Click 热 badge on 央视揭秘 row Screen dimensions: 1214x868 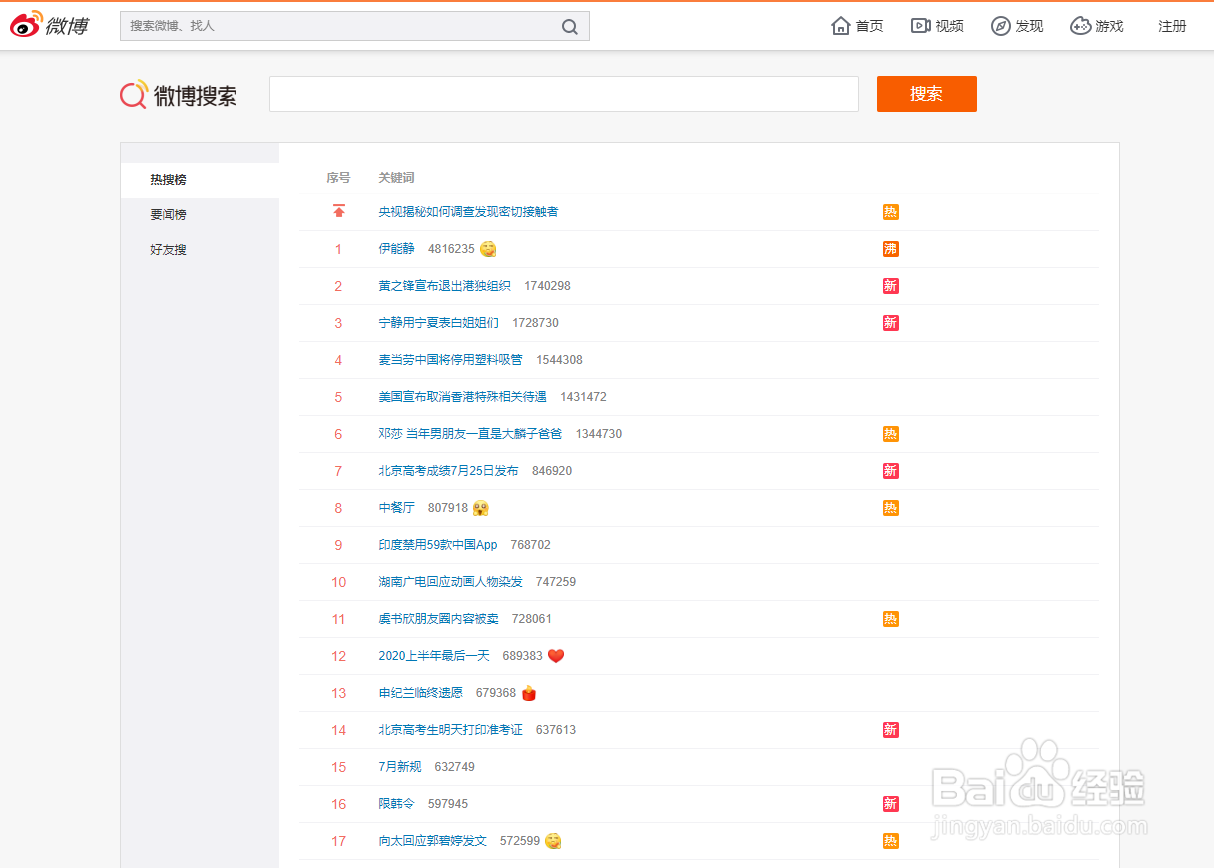click(x=891, y=212)
